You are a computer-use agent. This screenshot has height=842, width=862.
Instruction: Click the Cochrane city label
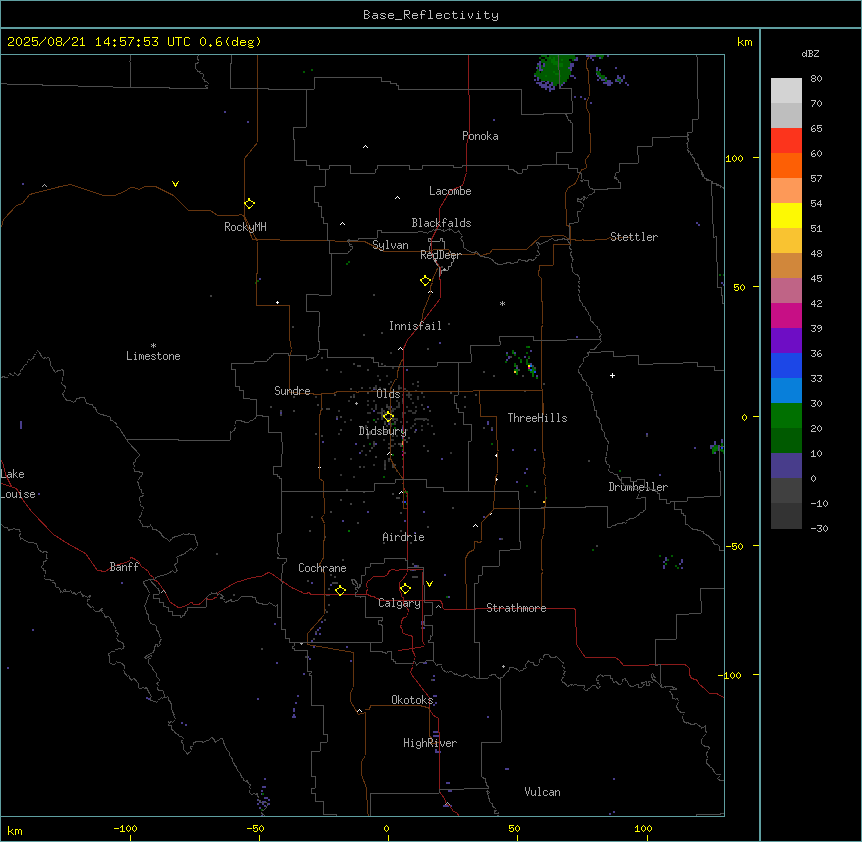click(322, 568)
